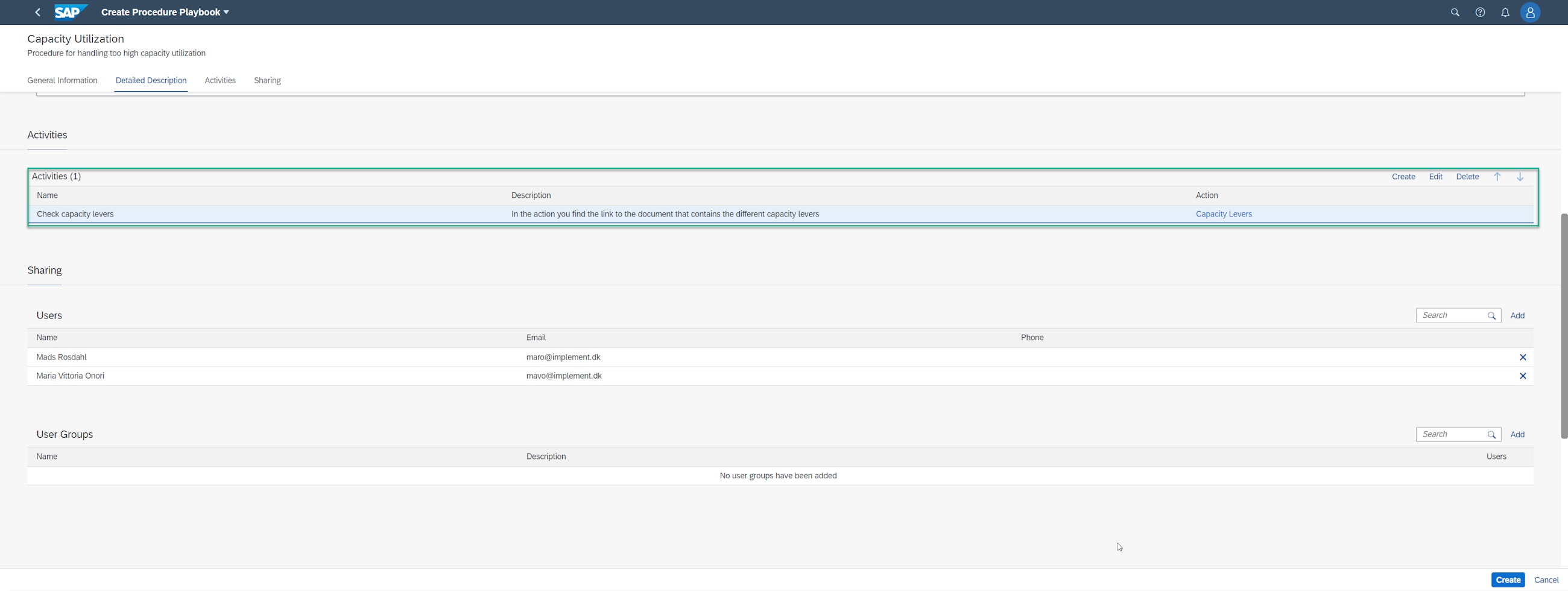1568x591 pixels.
Task: Click Cancel in the footer
Action: [1546, 580]
